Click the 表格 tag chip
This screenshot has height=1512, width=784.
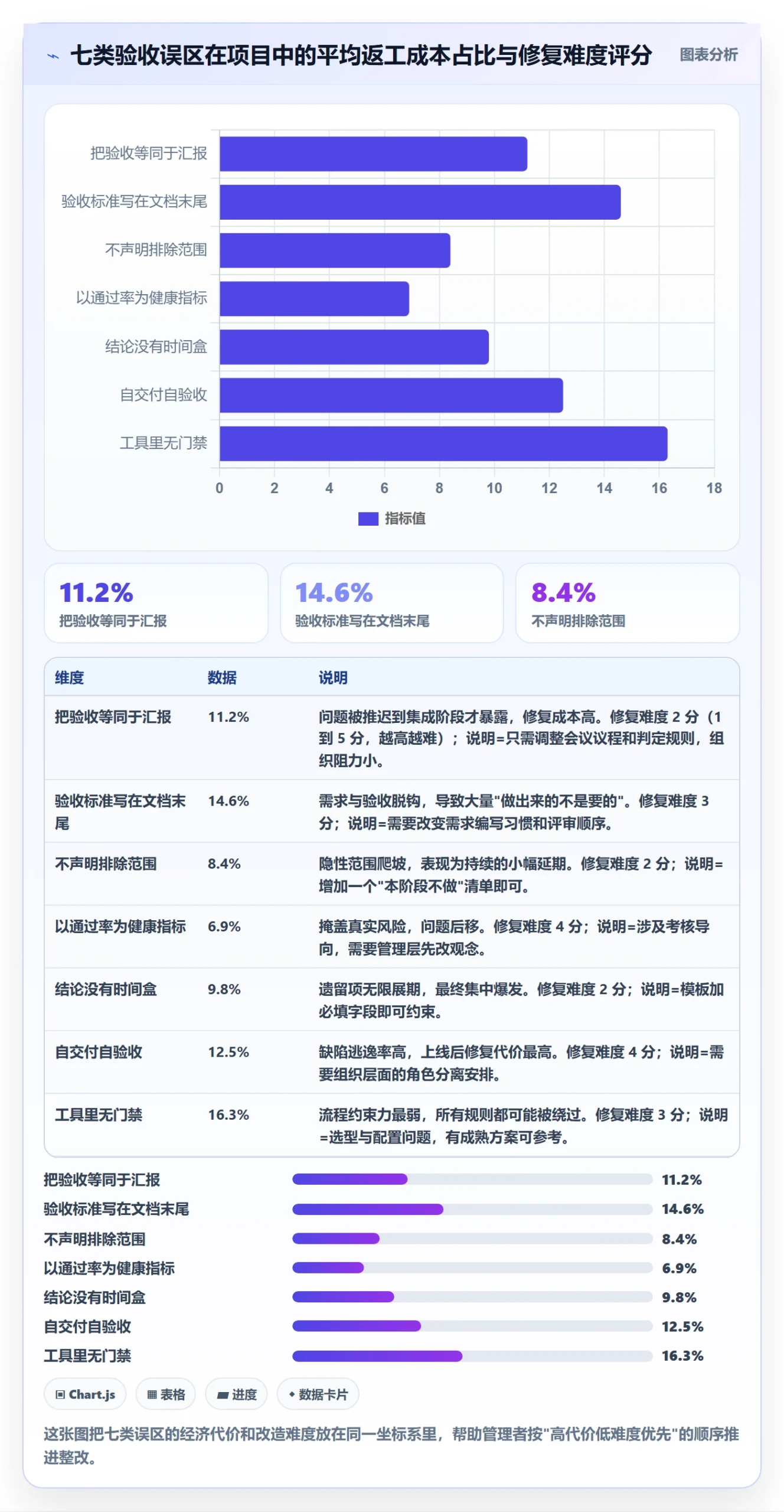tap(166, 1394)
